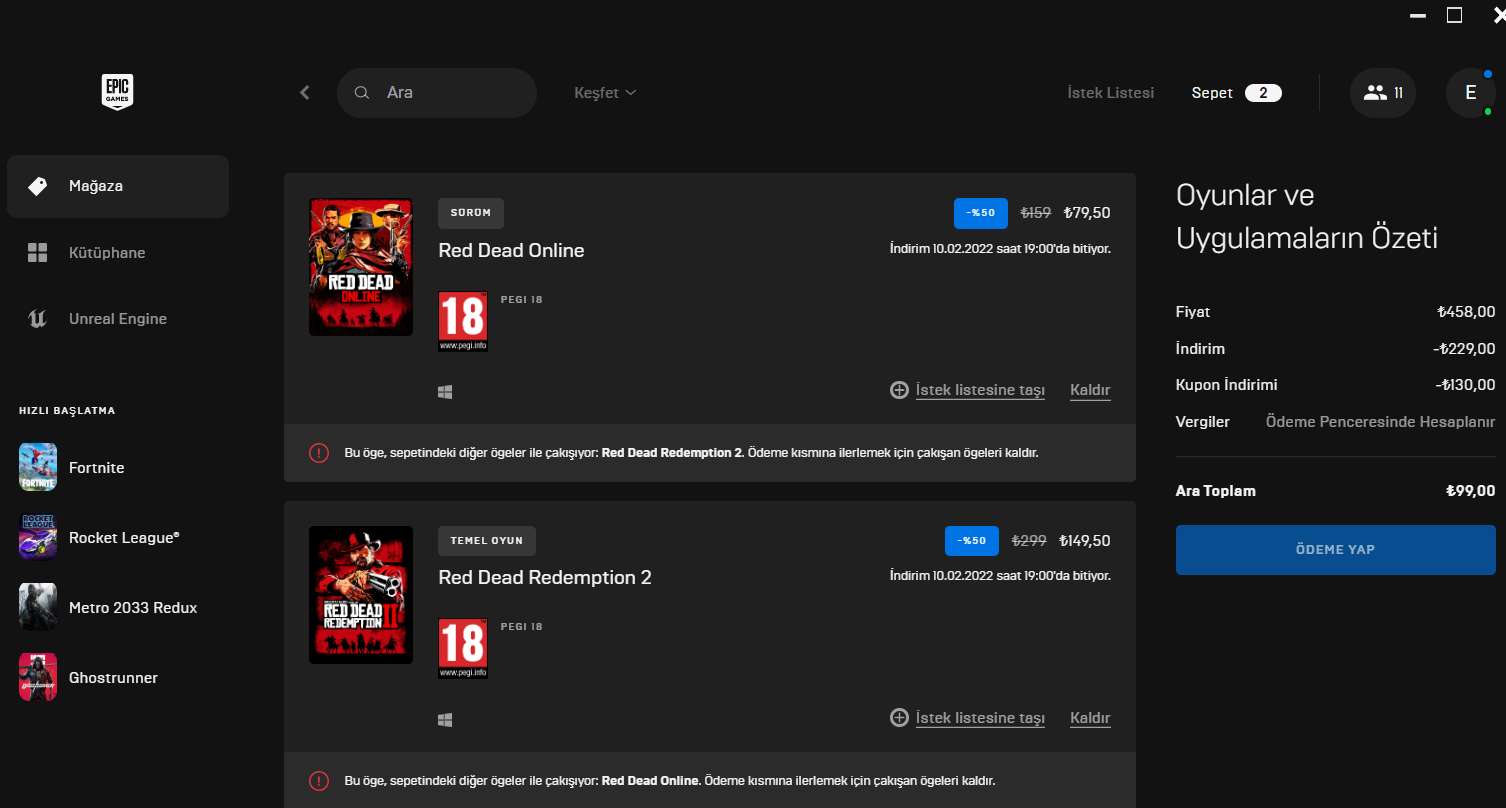Click the Epic Games logo
The image size is (1506, 808).
tap(118, 92)
